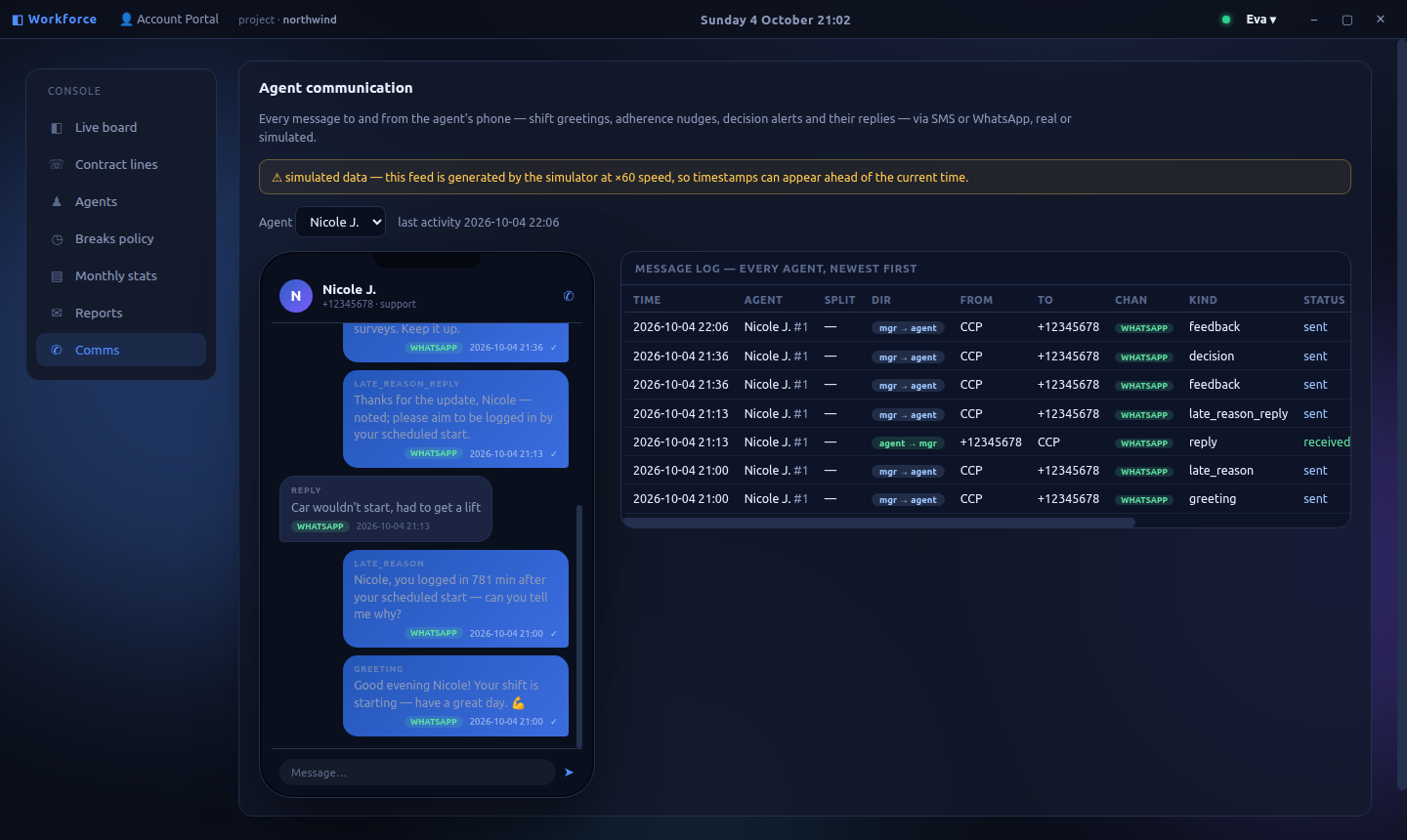
Task: Click the 'late_reason_reply' kind cell
Action: click(1238, 414)
